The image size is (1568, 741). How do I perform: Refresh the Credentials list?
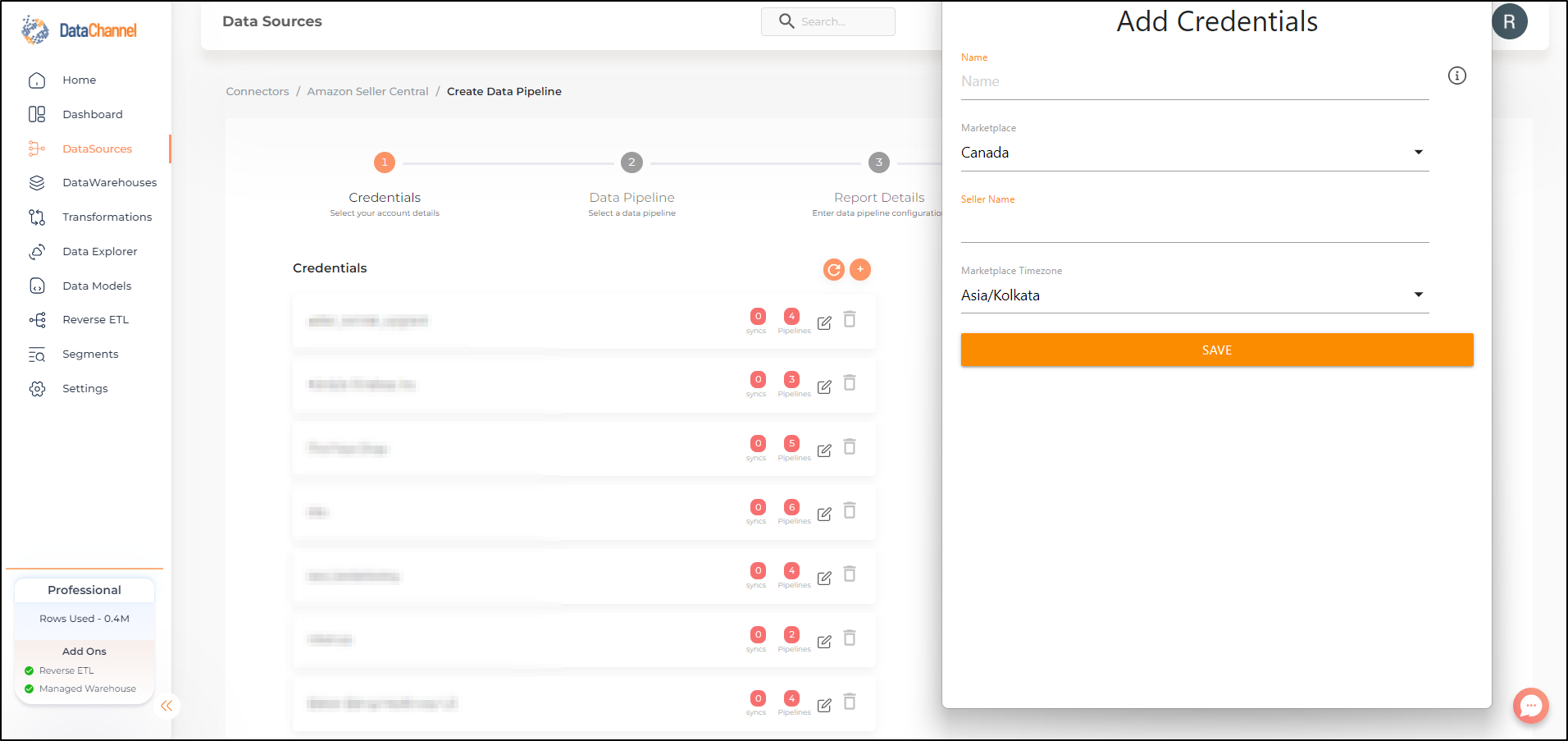(834, 269)
